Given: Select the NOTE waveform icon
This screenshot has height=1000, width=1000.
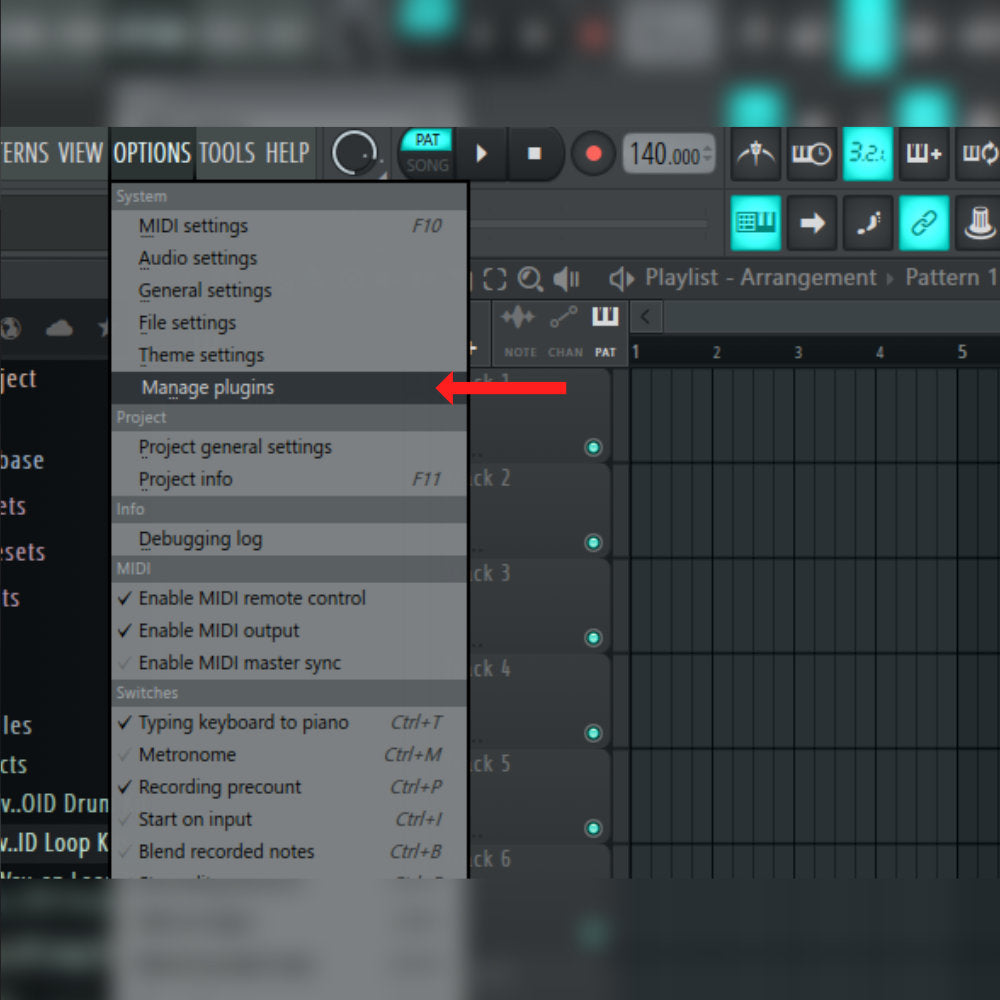Looking at the screenshot, I should click(x=519, y=320).
